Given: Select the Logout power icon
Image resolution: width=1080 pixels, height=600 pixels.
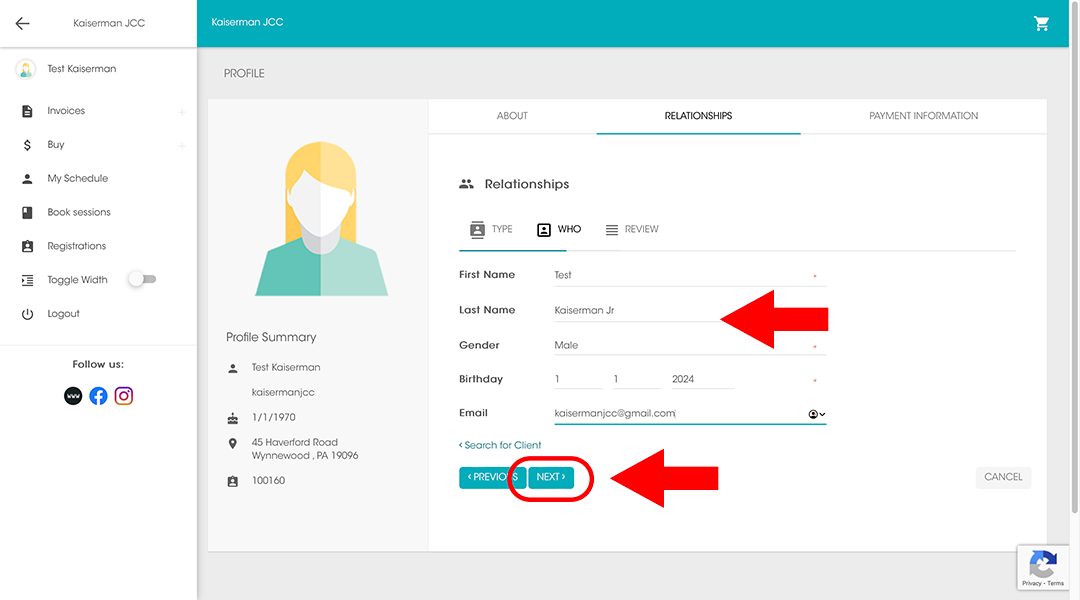Looking at the screenshot, I should coord(27,314).
